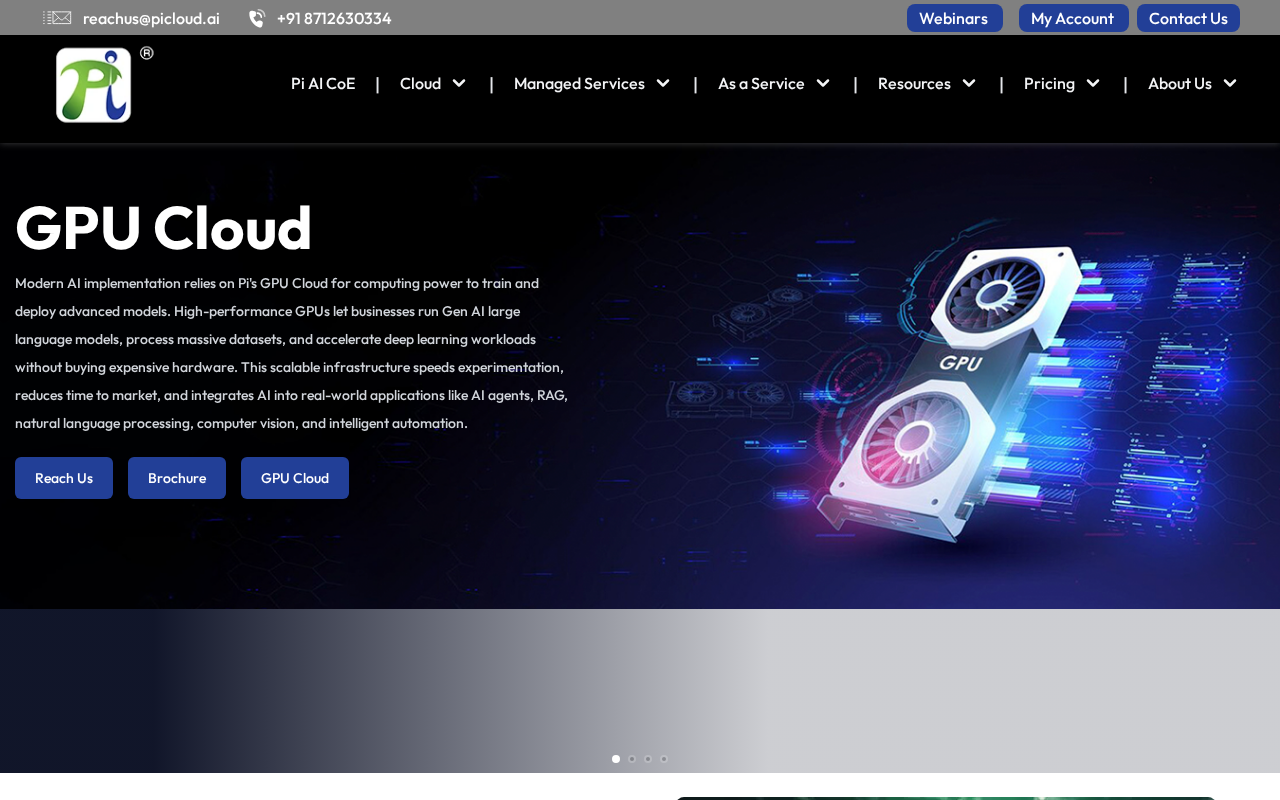This screenshot has width=1280, height=800.
Task: Expand the Resources menu chevron
Action: (969, 83)
